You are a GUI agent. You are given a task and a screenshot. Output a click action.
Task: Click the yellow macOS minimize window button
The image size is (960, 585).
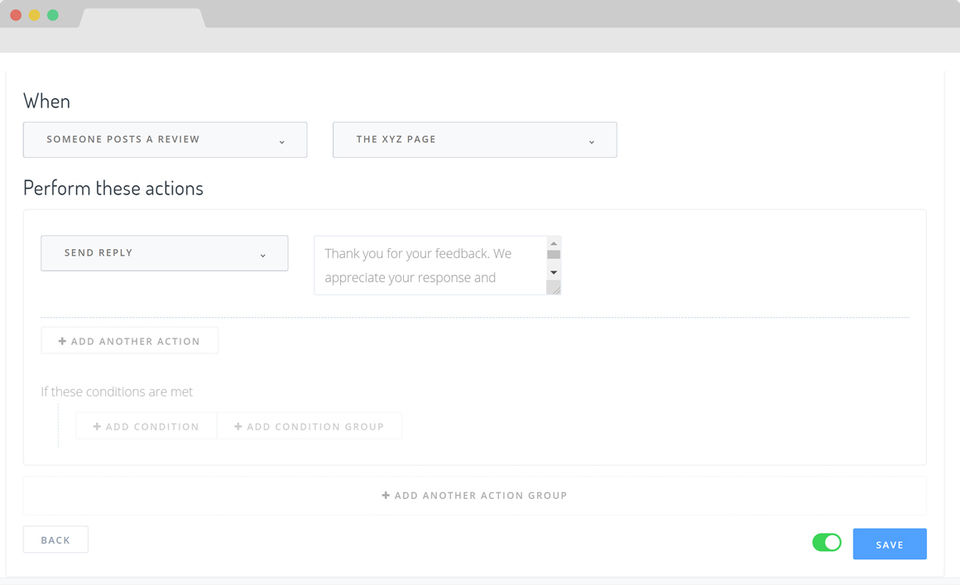click(x=34, y=15)
